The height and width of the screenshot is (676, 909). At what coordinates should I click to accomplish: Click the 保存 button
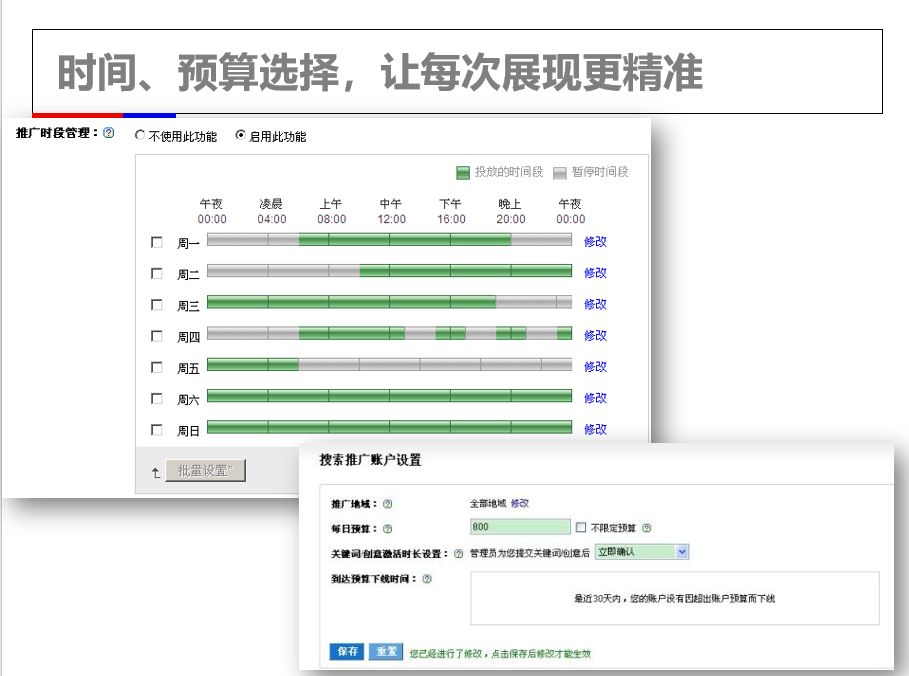(x=347, y=652)
